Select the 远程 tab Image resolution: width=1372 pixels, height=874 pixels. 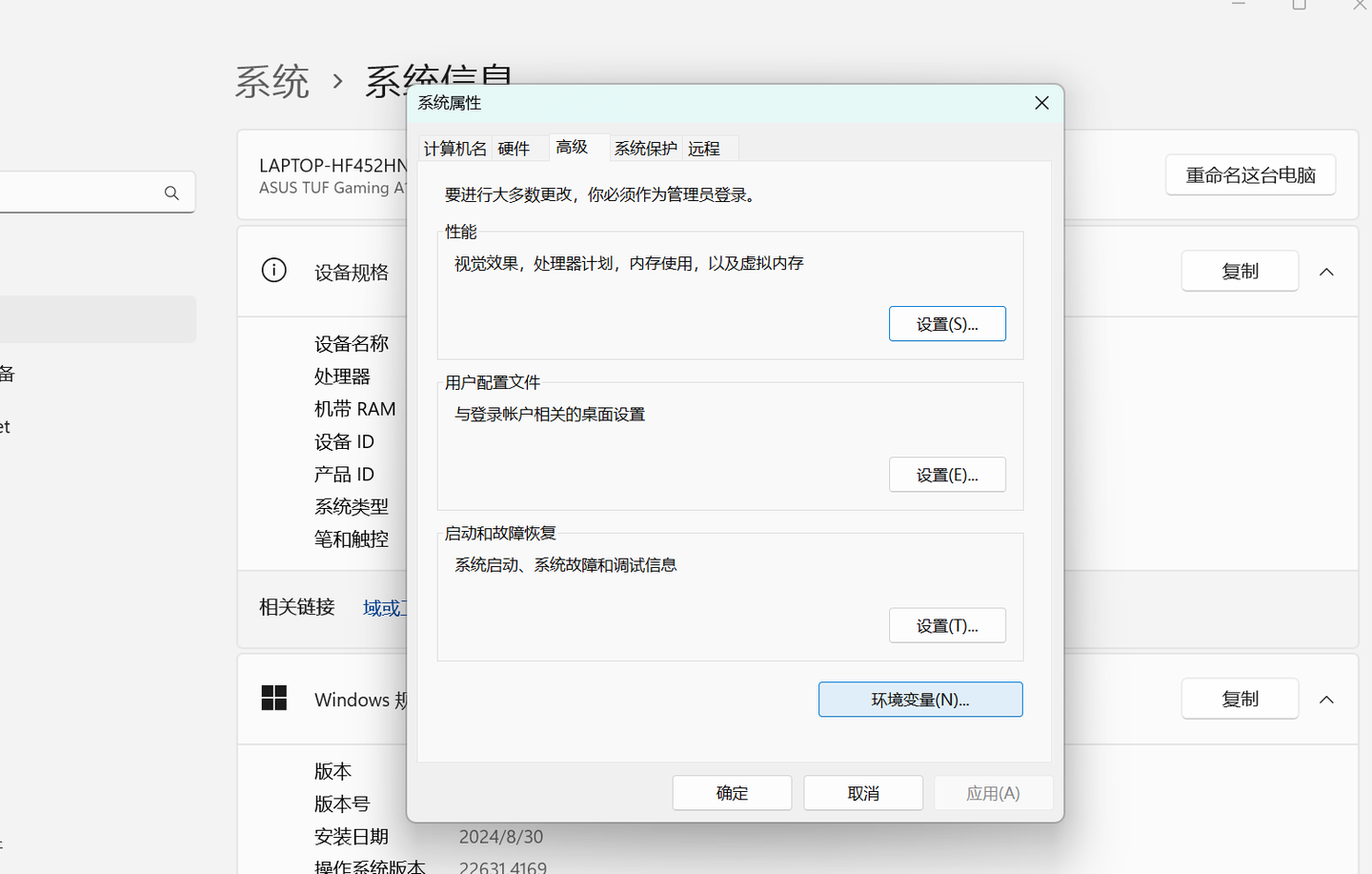pyautogui.click(x=702, y=148)
